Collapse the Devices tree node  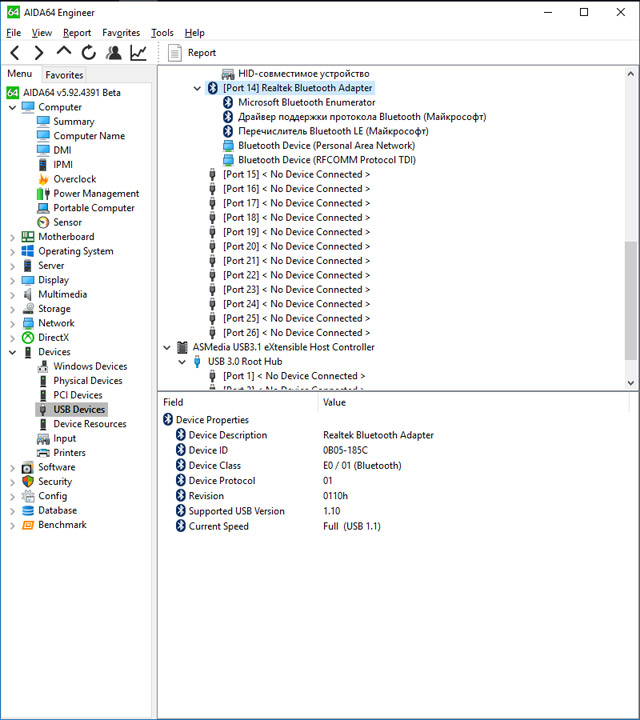tap(12, 352)
